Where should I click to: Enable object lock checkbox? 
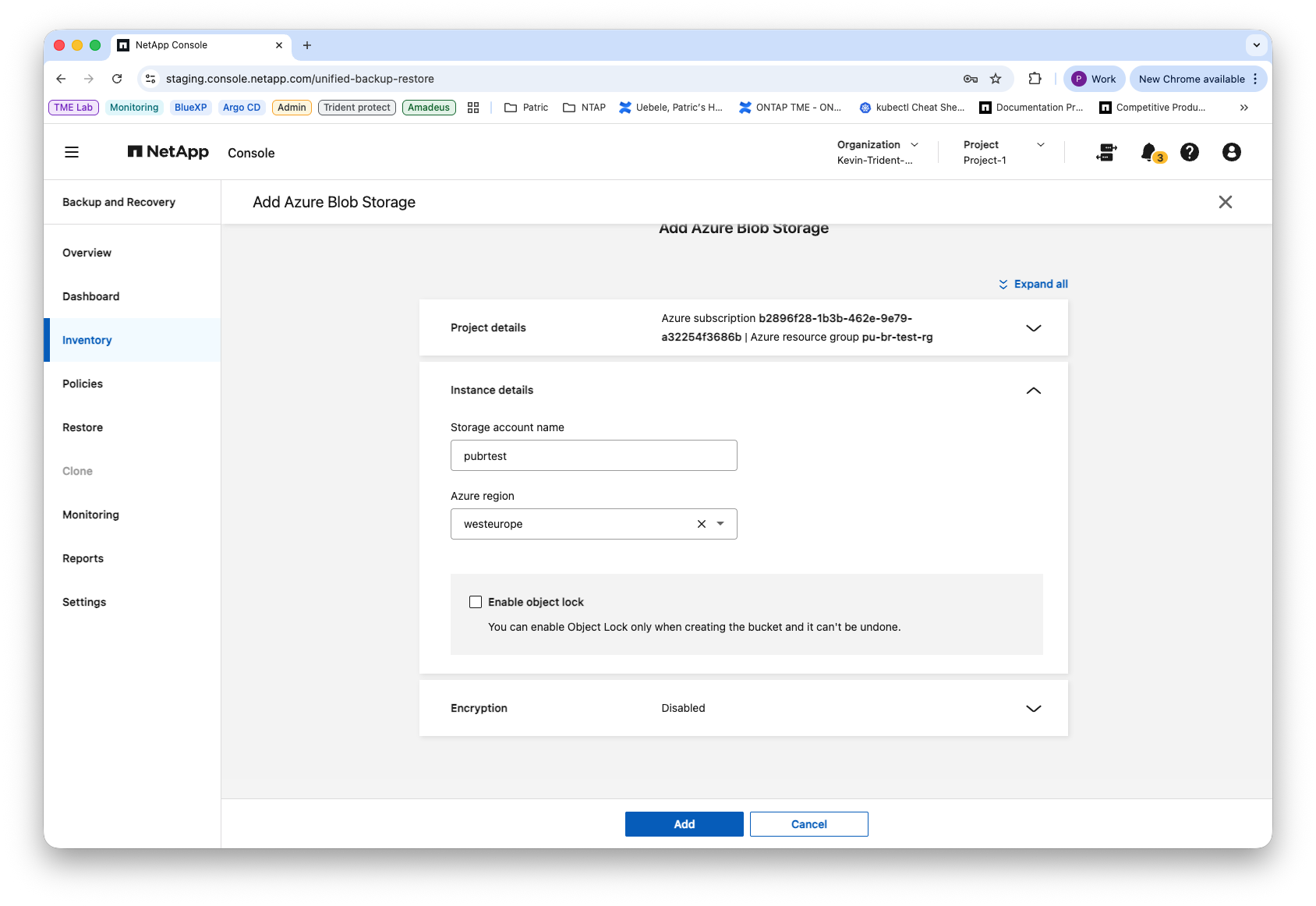pos(476,602)
